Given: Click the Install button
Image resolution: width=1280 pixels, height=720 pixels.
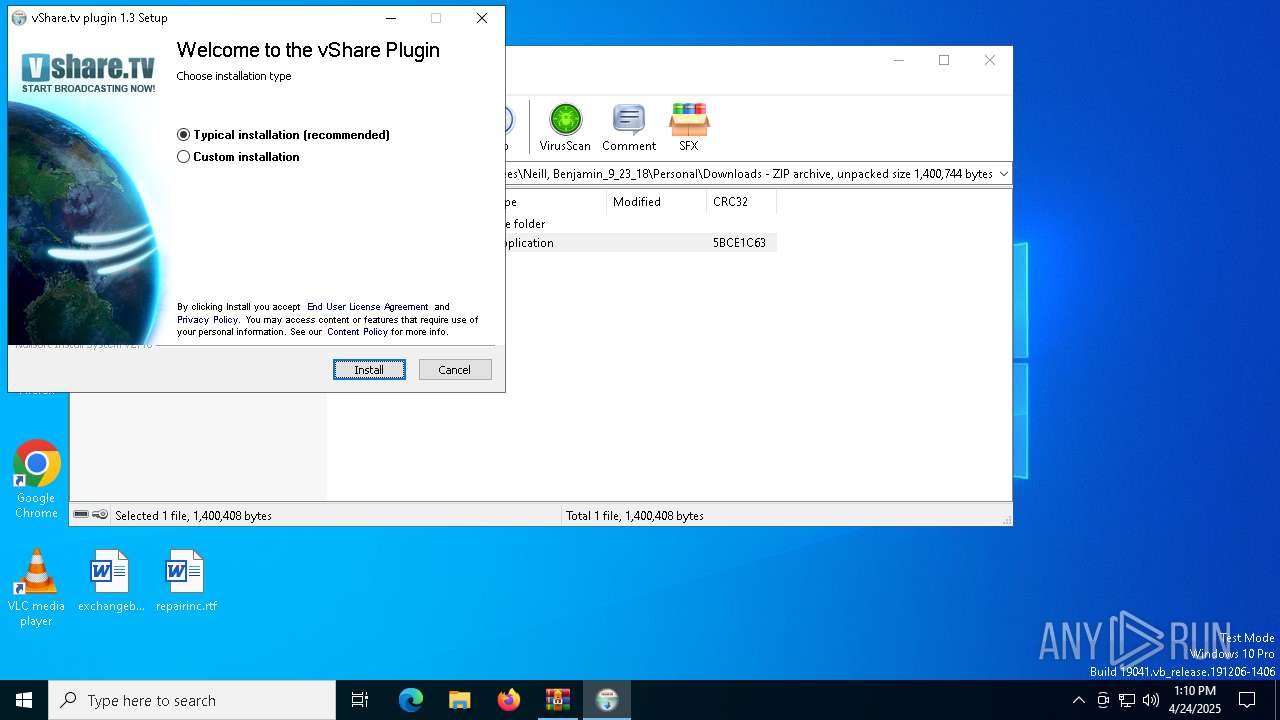Looking at the screenshot, I should click(x=369, y=370).
